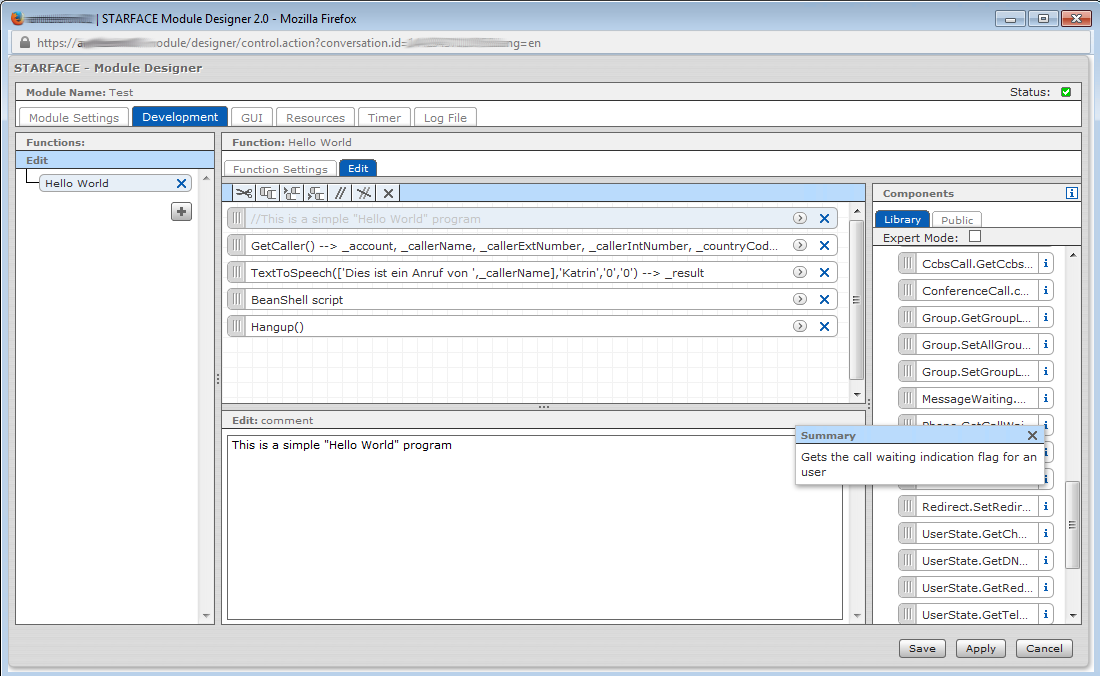Toggle the module Status checkbox

coord(1066,92)
